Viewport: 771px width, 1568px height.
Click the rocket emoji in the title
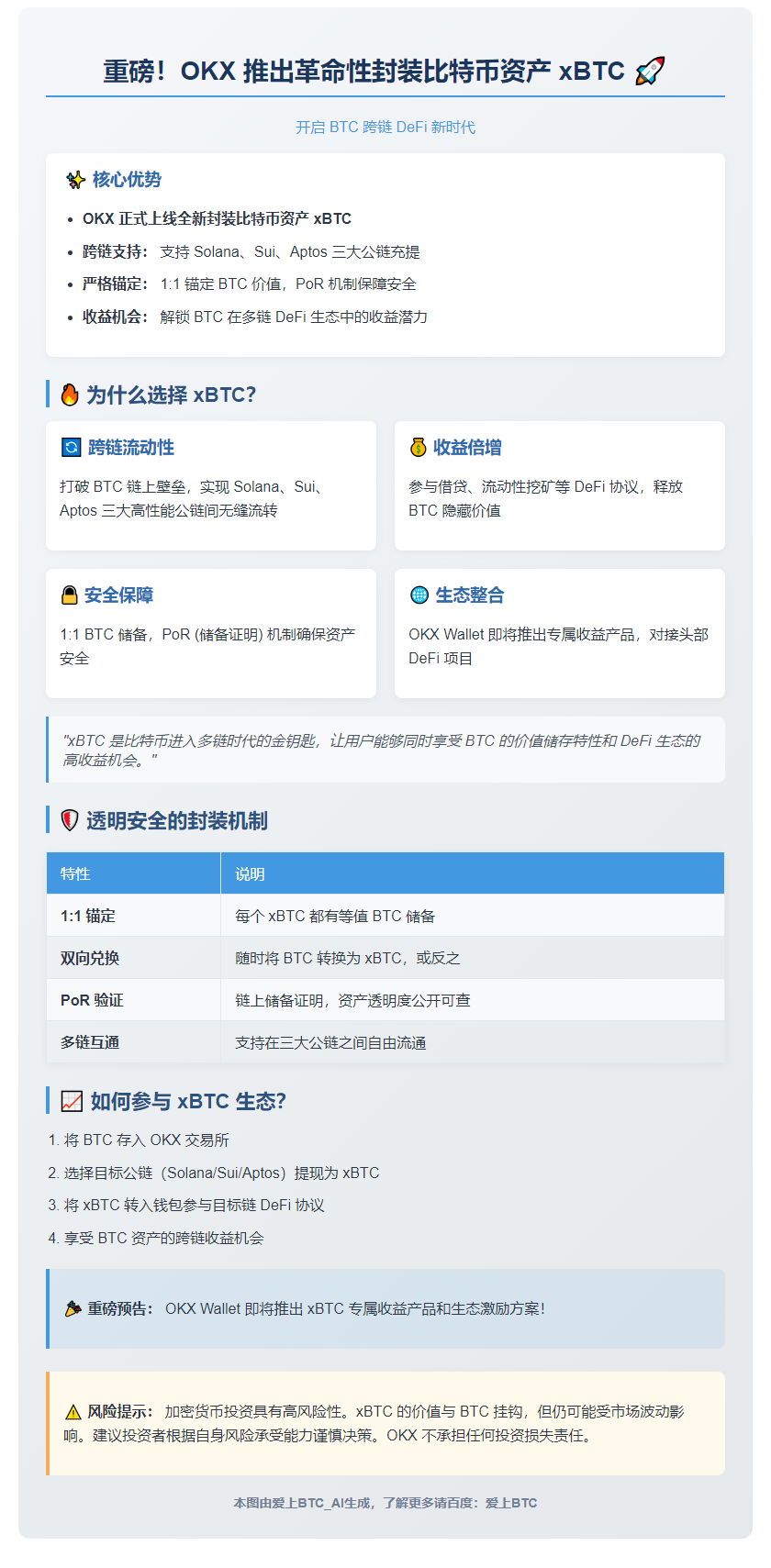[650, 71]
